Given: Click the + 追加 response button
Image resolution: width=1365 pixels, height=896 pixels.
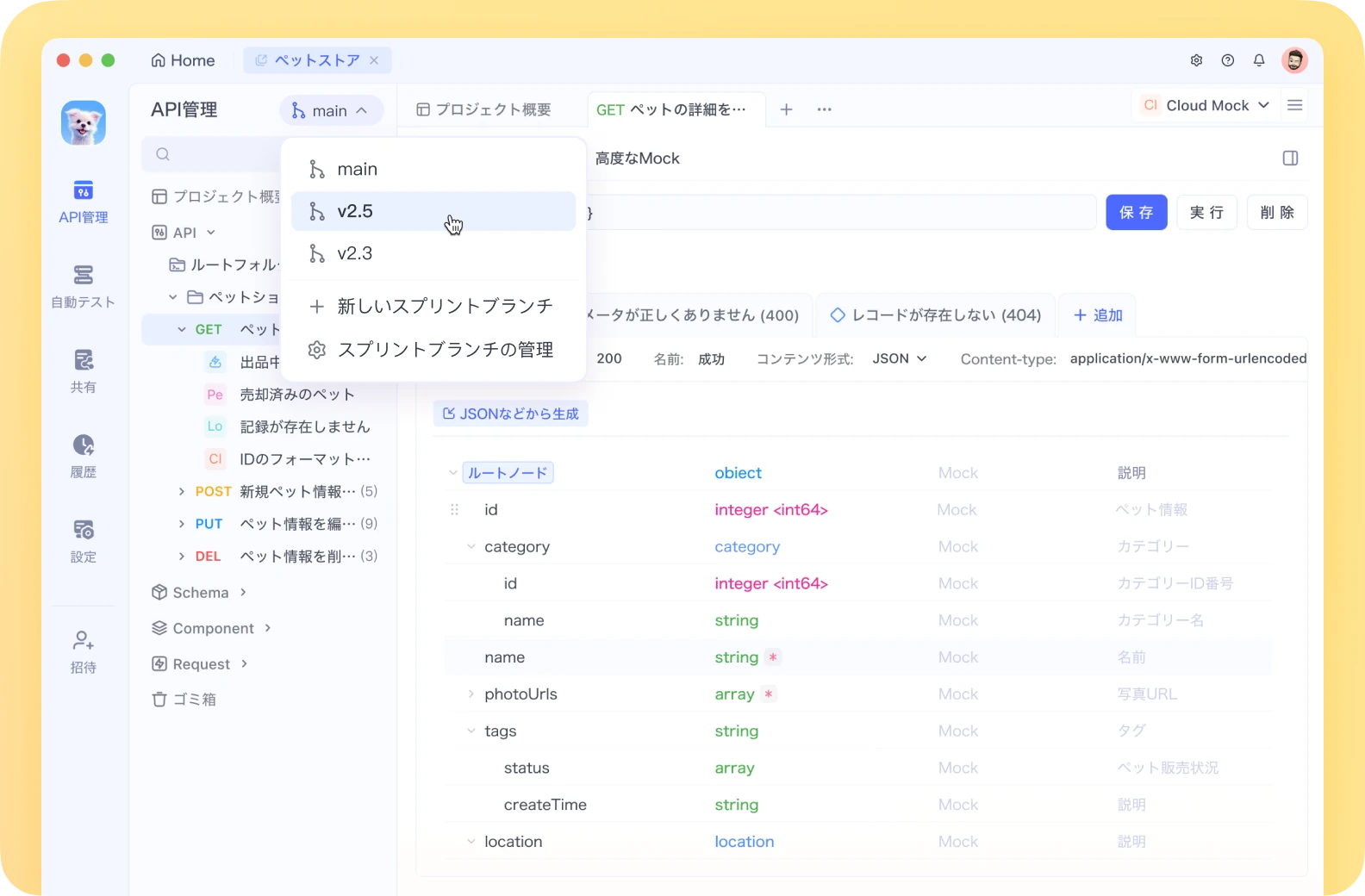Looking at the screenshot, I should point(1098,315).
